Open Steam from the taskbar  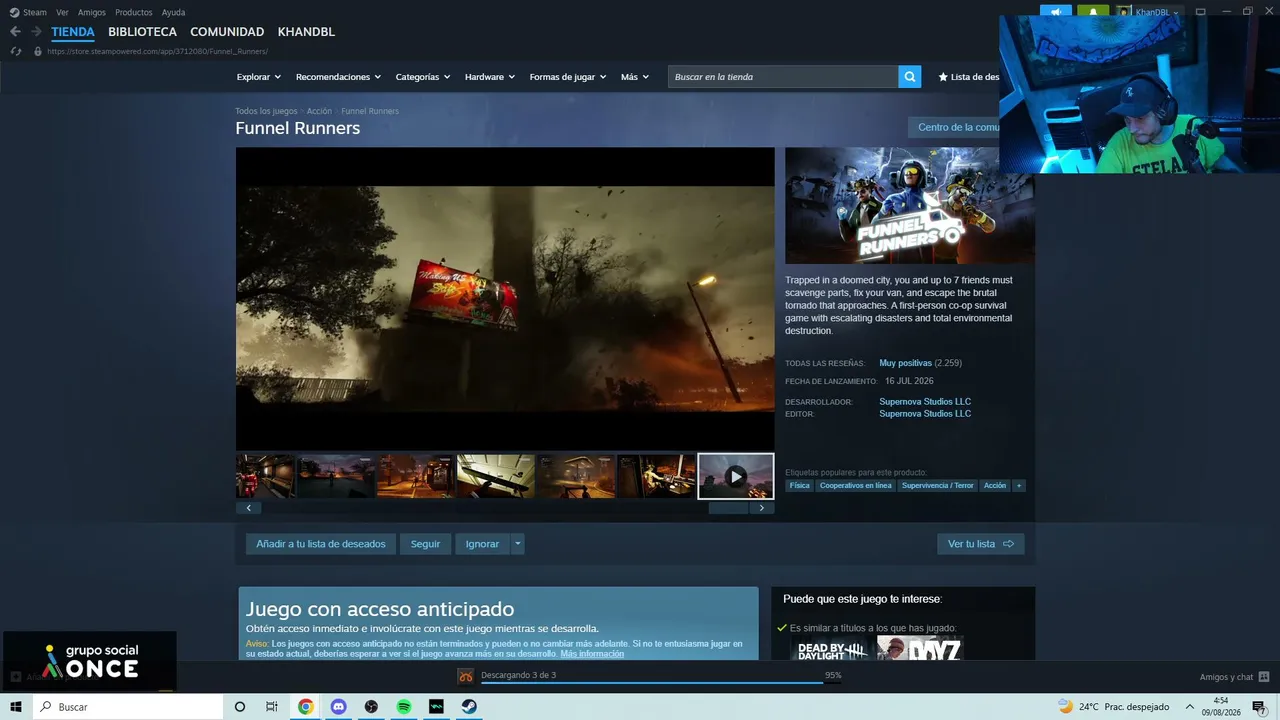pyautogui.click(x=469, y=707)
